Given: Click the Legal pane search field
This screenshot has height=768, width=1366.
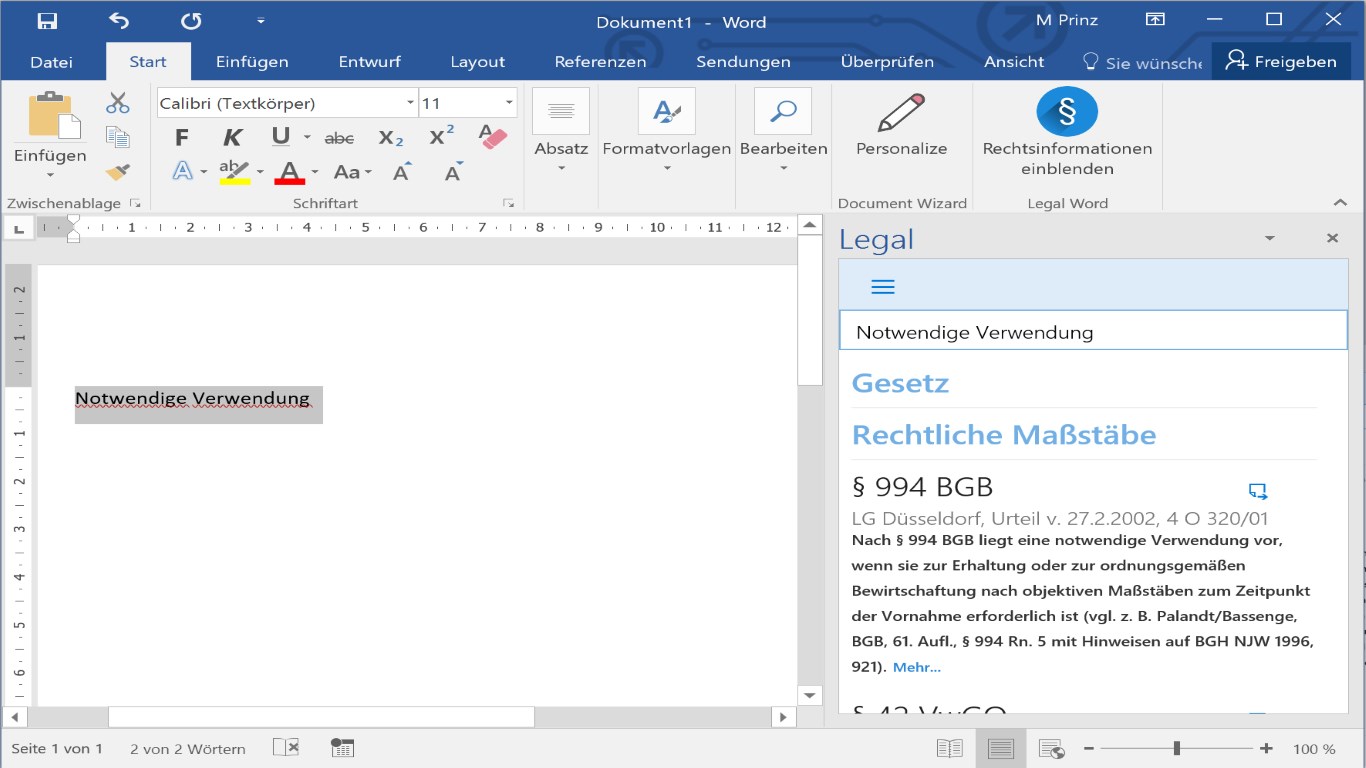Looking at the screenshot, I should point(1093,332).
